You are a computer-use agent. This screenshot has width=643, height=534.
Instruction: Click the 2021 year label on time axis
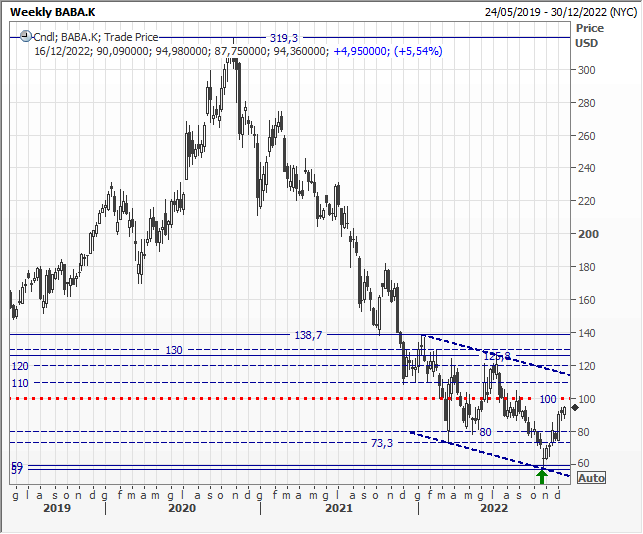tap(337, 508)
